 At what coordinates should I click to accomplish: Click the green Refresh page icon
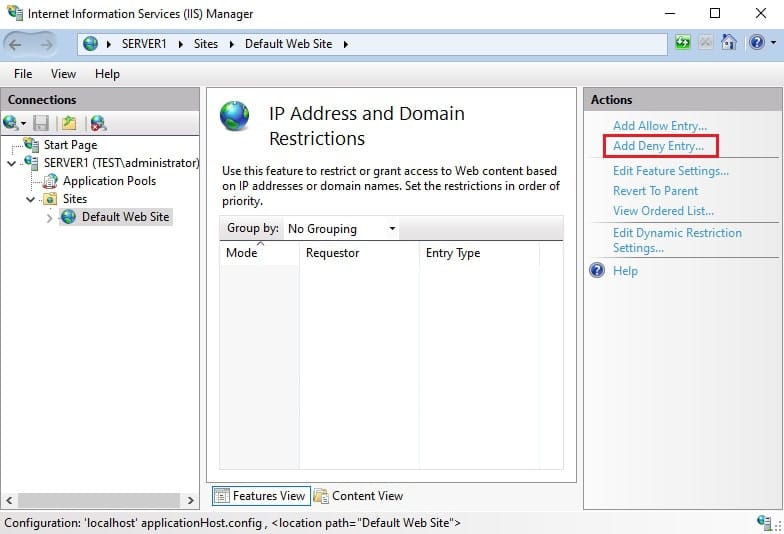point(682,42)
